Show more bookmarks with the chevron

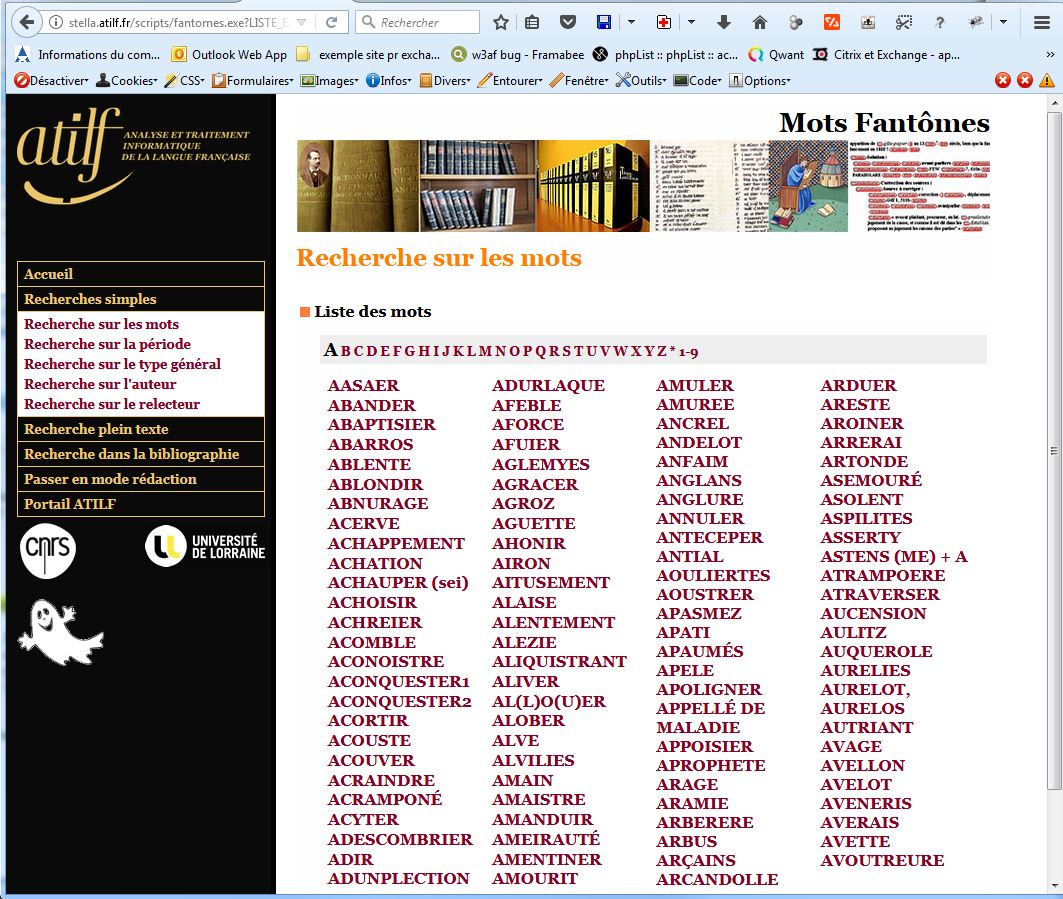(1050, 54)
